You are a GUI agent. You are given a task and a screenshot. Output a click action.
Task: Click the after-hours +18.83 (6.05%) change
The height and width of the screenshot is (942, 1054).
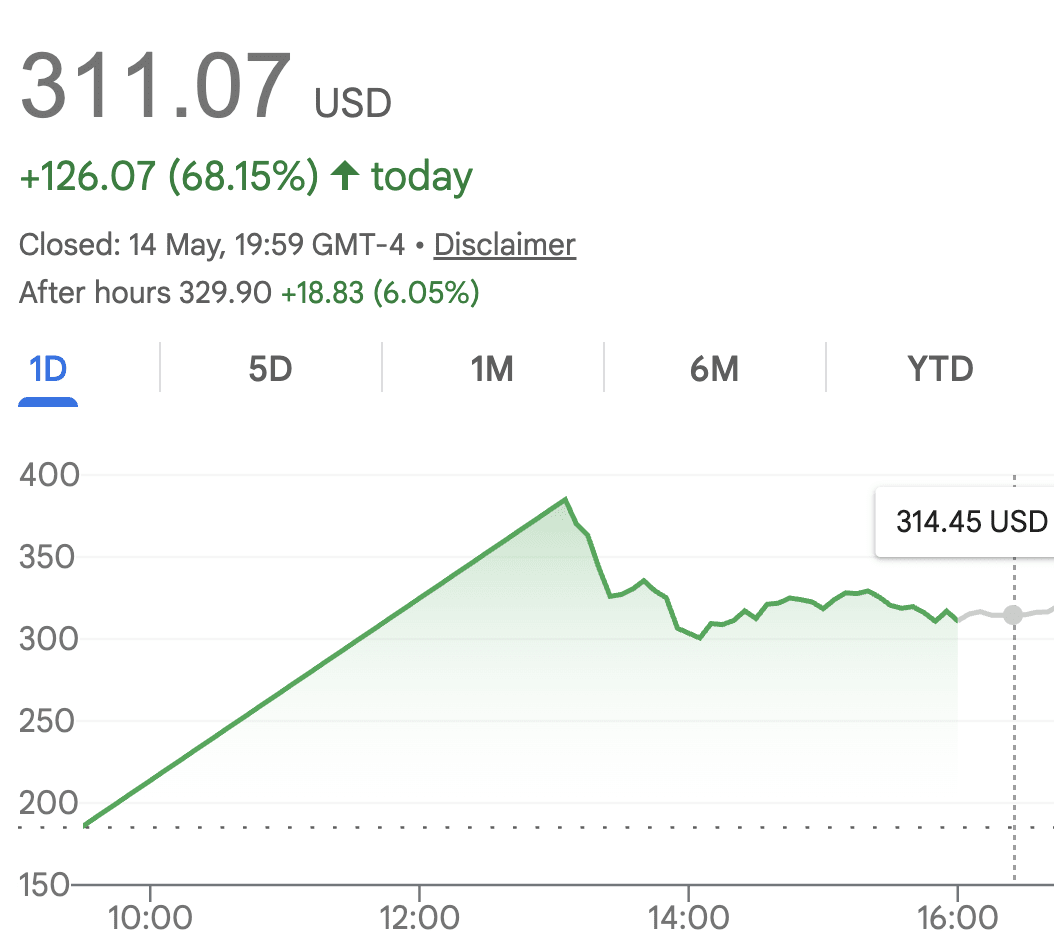click(380, 293)
